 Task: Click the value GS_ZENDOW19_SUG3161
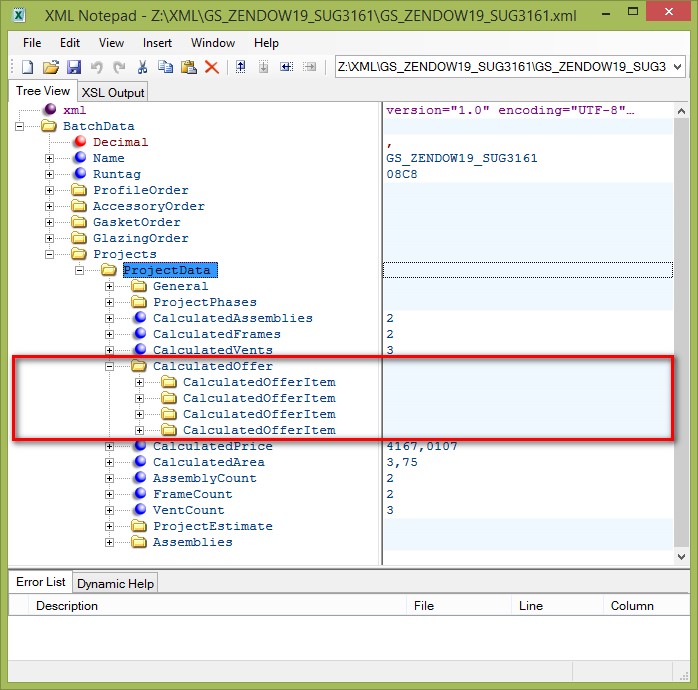[x=462, y=158]
